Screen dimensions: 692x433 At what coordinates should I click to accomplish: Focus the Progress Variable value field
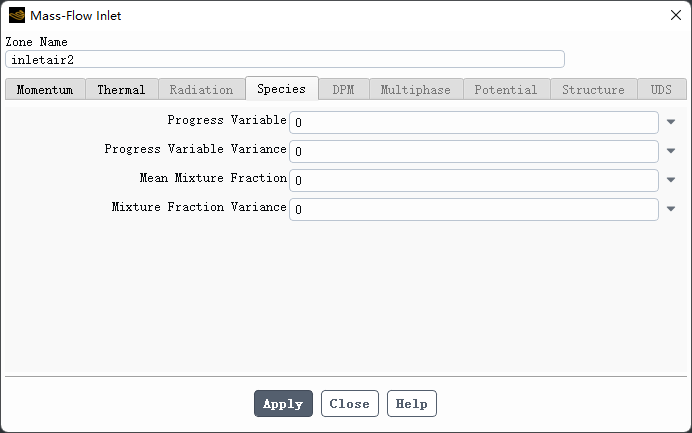(x=473, y=122)
